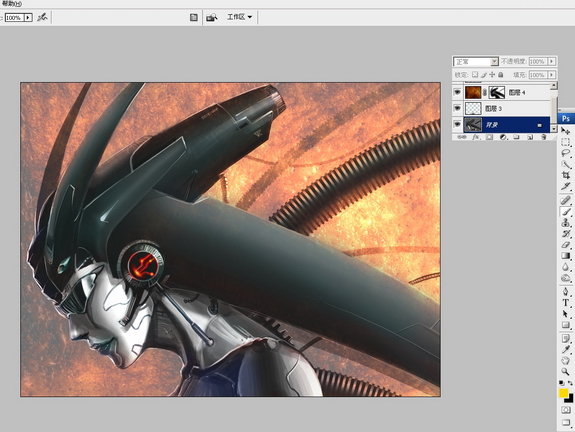Open the 工作区 workspace dropdown
Image resolution: width=575 pixels, height=432 pixels.
239,17
